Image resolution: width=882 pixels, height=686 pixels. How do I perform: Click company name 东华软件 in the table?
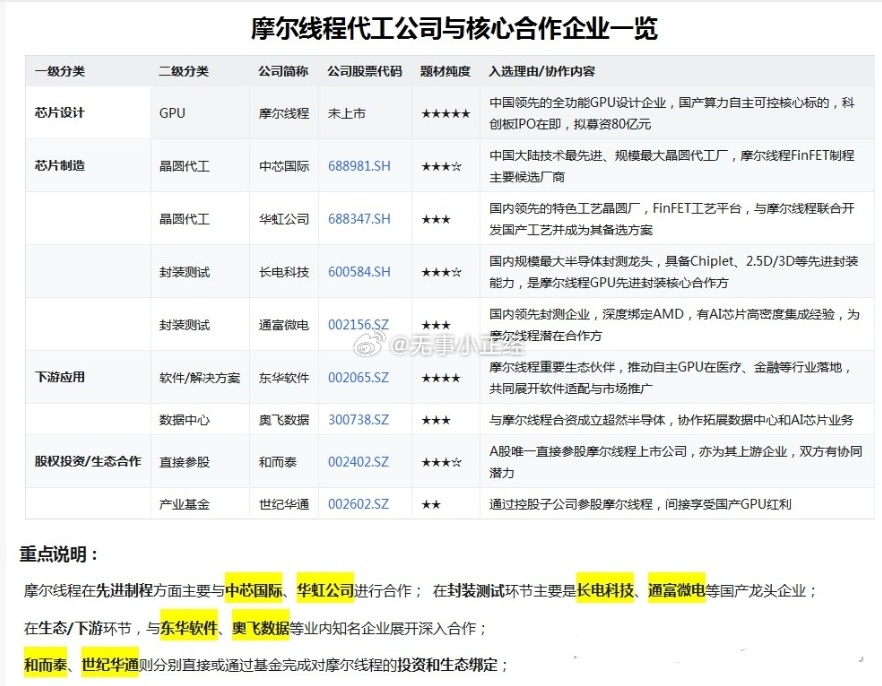(x=284, y=378)
